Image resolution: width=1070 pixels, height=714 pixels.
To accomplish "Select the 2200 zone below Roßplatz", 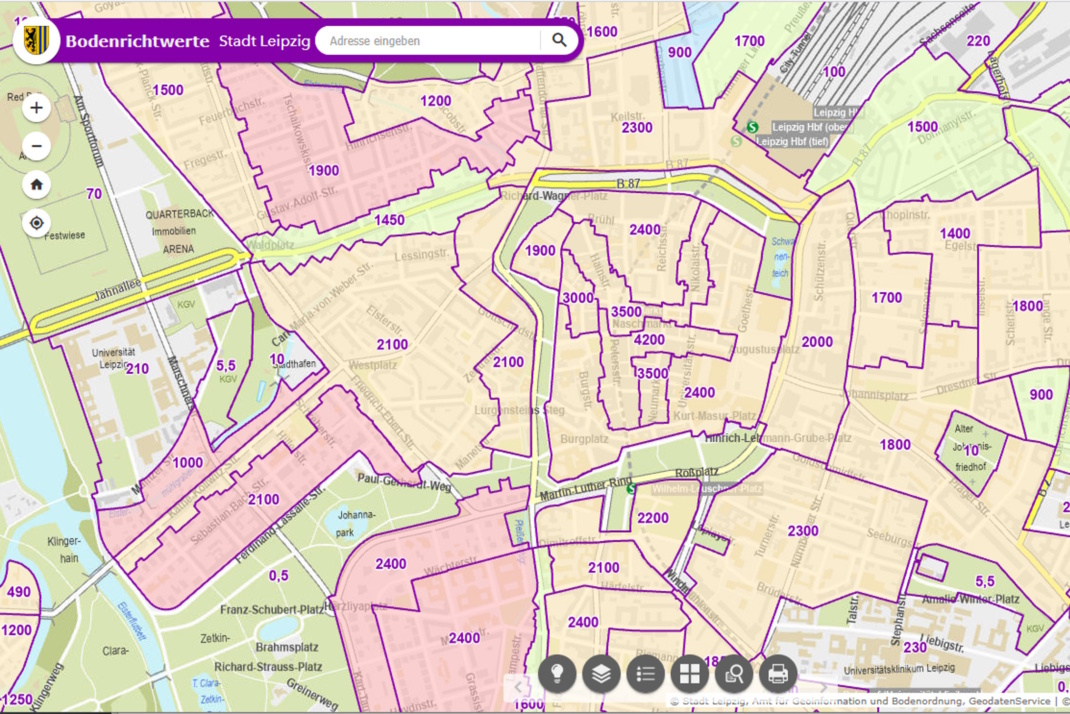I will coord(652,517).
